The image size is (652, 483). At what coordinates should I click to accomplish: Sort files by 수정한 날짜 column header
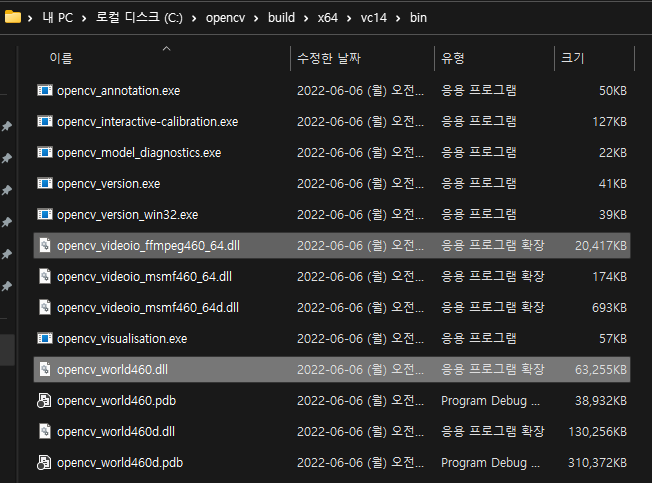click(x=329, y=58)
